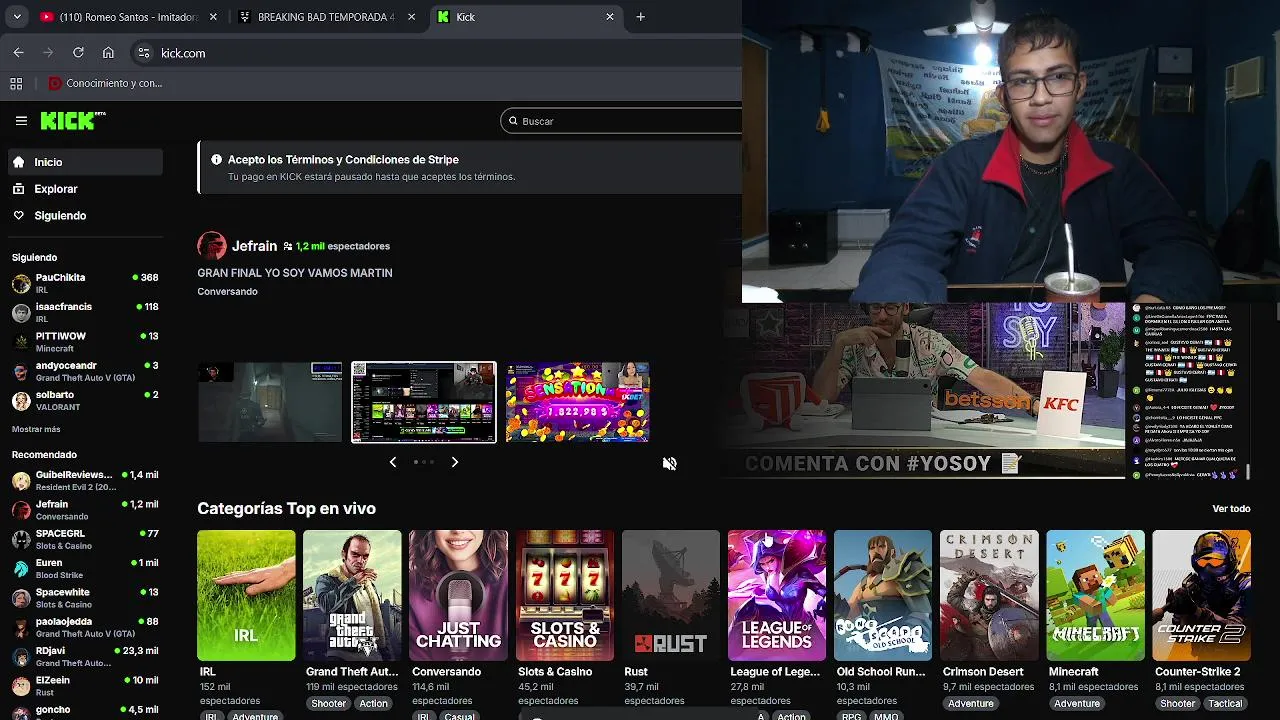The image size is (1280, 720).
Task: Click Conversando category under stream title
Action: point(227,292)
